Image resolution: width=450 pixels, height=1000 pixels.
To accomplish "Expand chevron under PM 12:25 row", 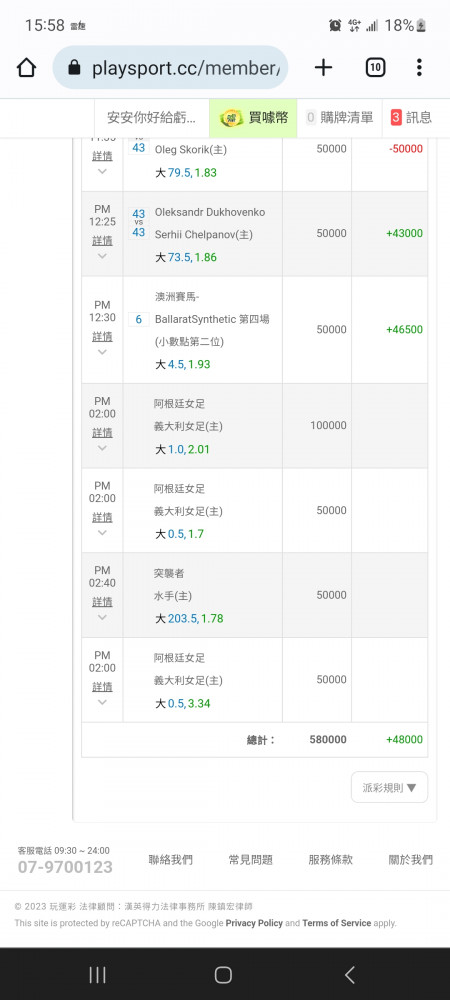I will [x=102, y=256].
